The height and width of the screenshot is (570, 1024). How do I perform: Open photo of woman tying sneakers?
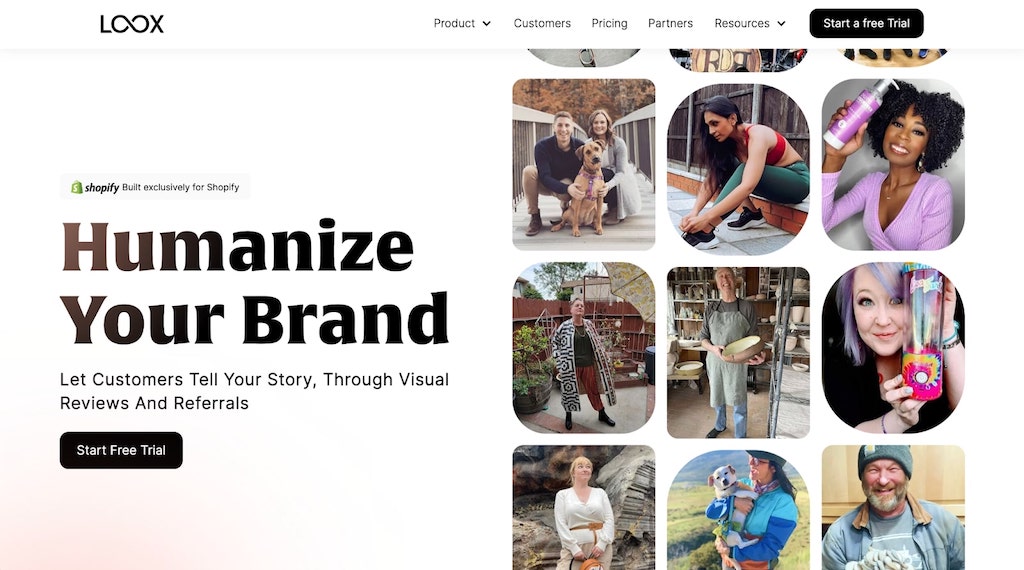[x=738, y=169]
